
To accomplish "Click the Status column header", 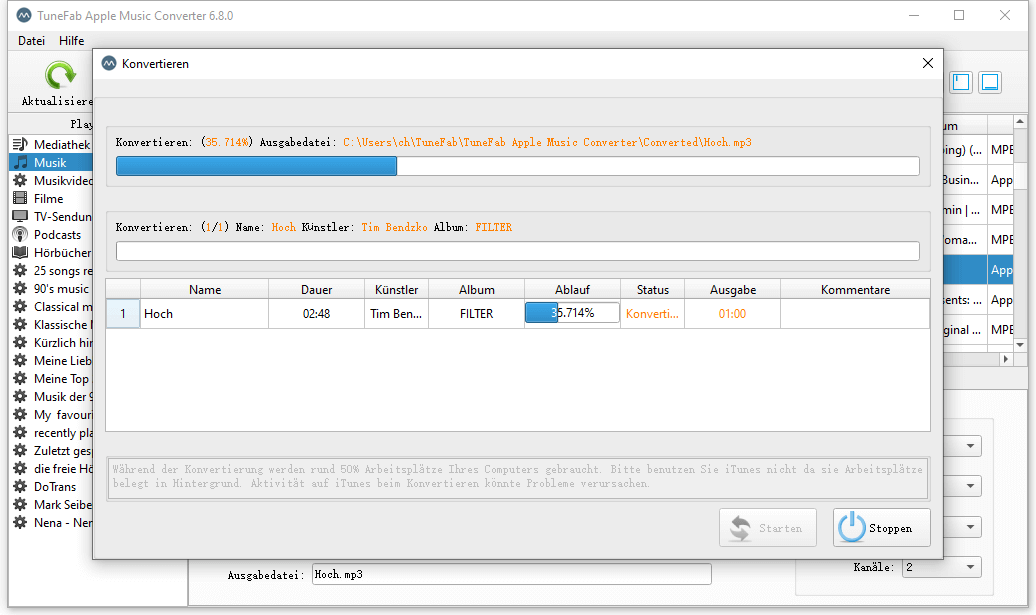I will coord(652,289).
